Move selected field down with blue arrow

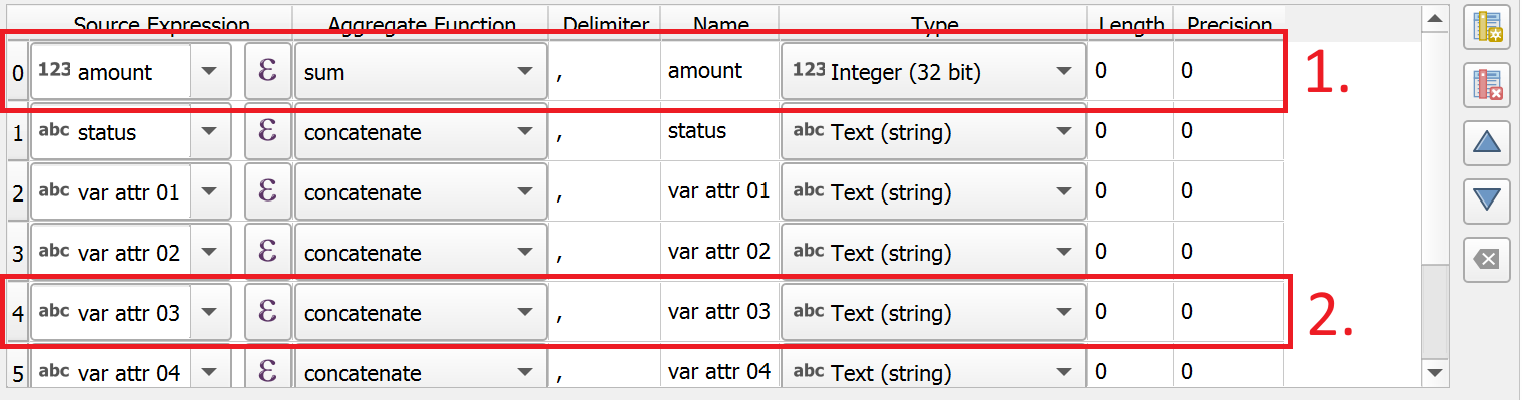1485,201
